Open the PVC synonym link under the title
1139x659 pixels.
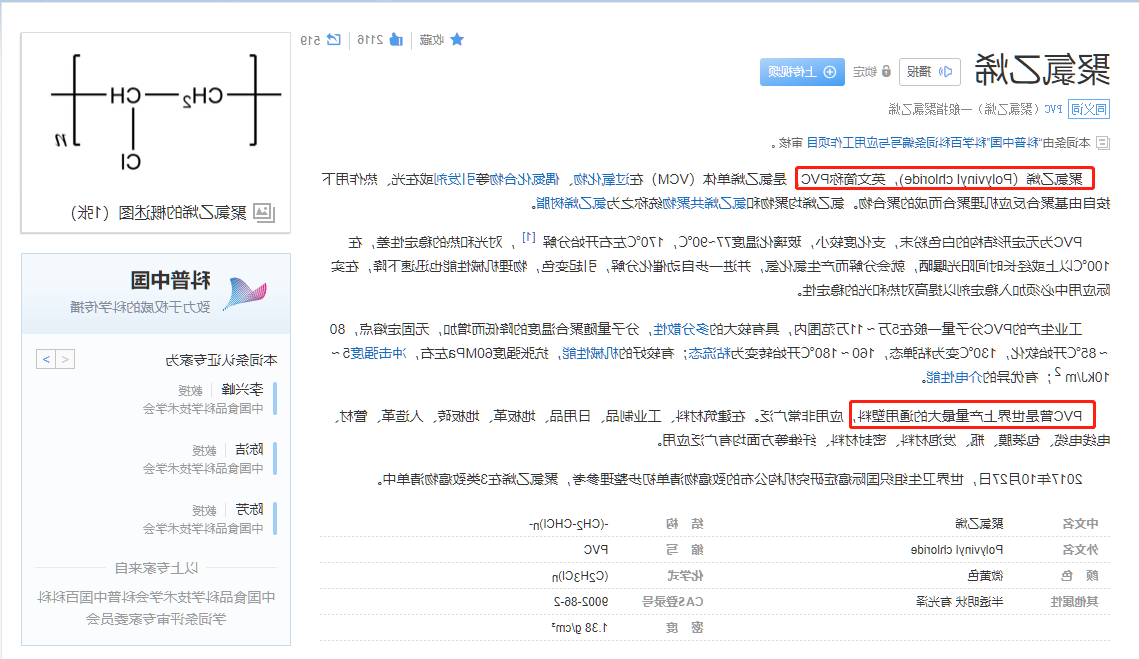coord(1053,109)
